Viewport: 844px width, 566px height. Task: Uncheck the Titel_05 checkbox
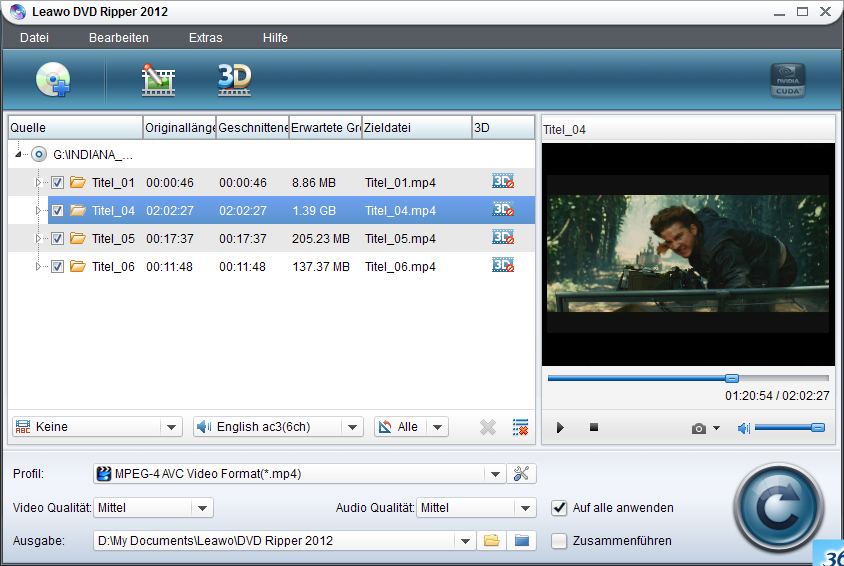[58, 239]
